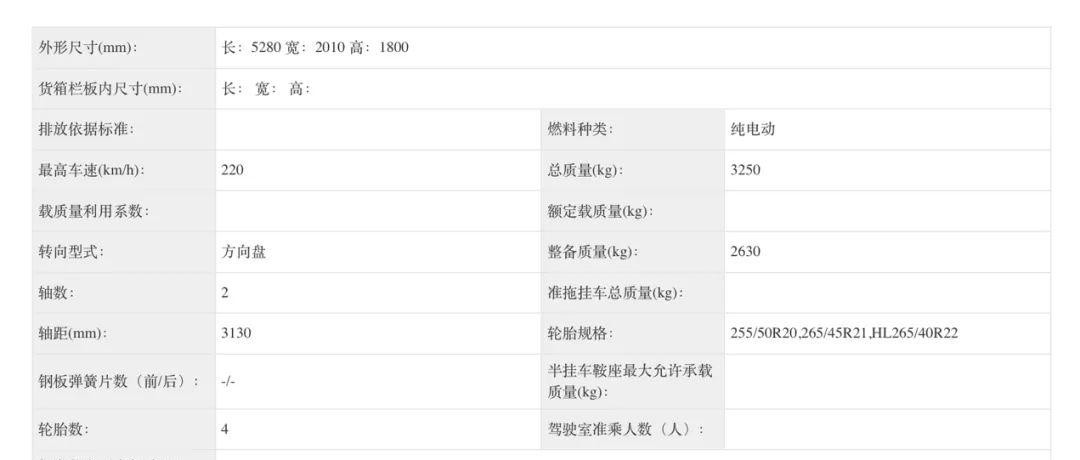The image size is (1080, 460).
Task: Select the tire count value 4
Action: click(x=225, y=430)
